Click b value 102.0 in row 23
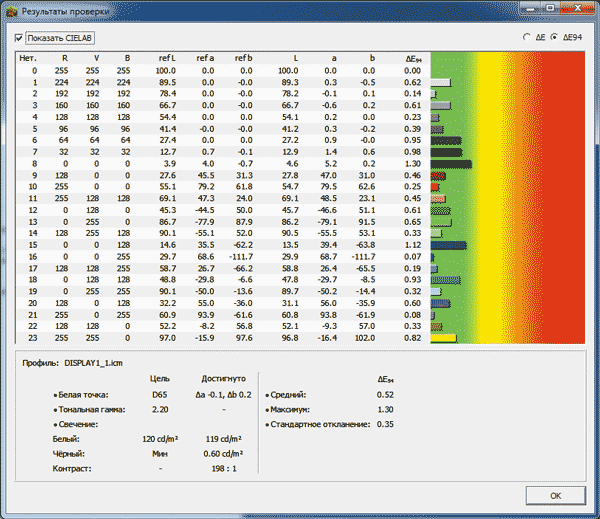Screen dimensions: 600x519 365,338
